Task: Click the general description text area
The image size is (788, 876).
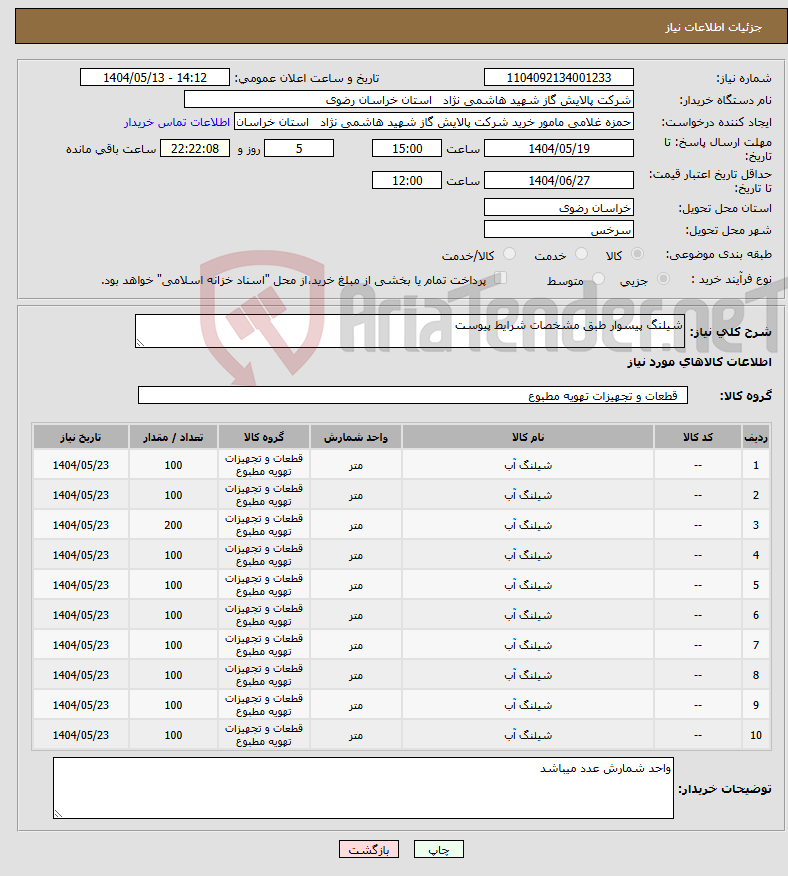Action: pyautogui.click(x=410, y=331)
